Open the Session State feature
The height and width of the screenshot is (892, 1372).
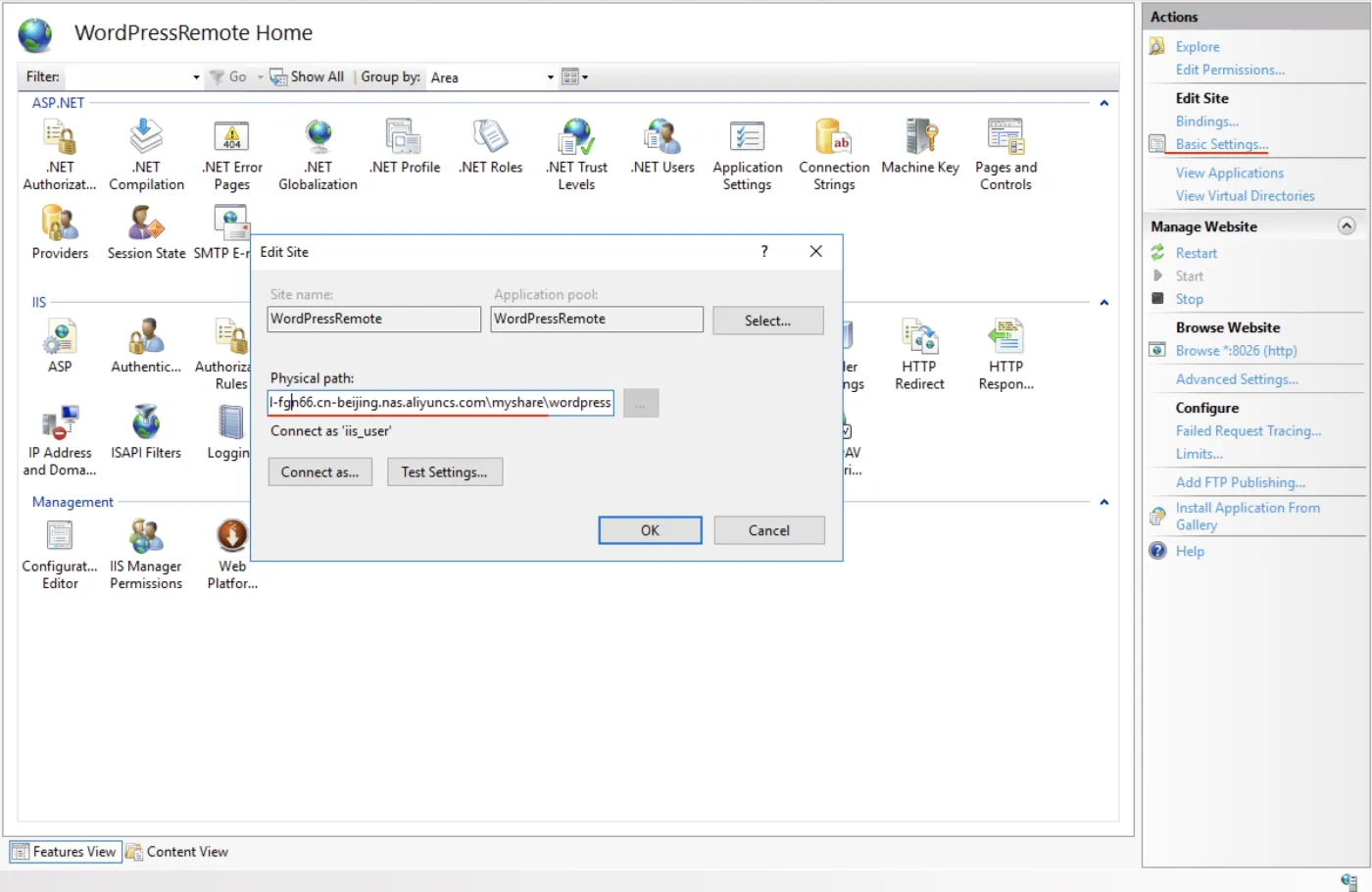click(146, 232)
